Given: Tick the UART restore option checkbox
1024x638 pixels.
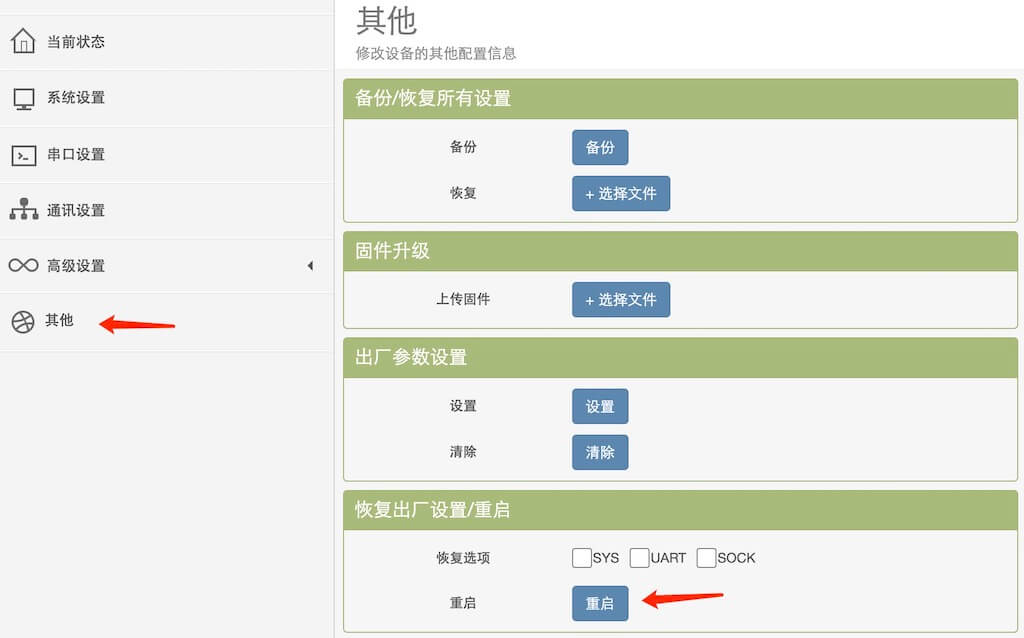Looking at the screenshot, I should [x=640, y=558].
